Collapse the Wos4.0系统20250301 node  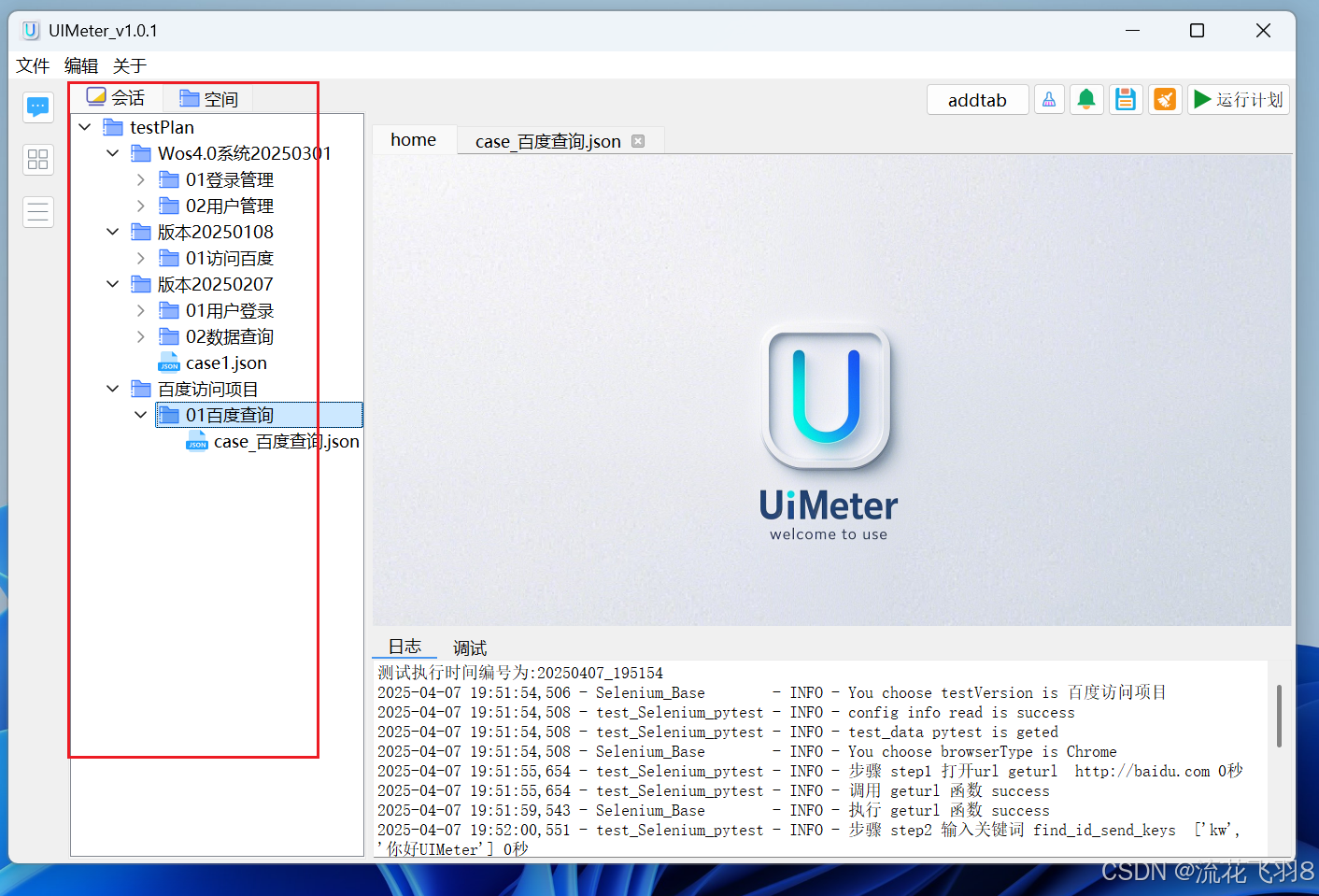click(x=113, y=153)
